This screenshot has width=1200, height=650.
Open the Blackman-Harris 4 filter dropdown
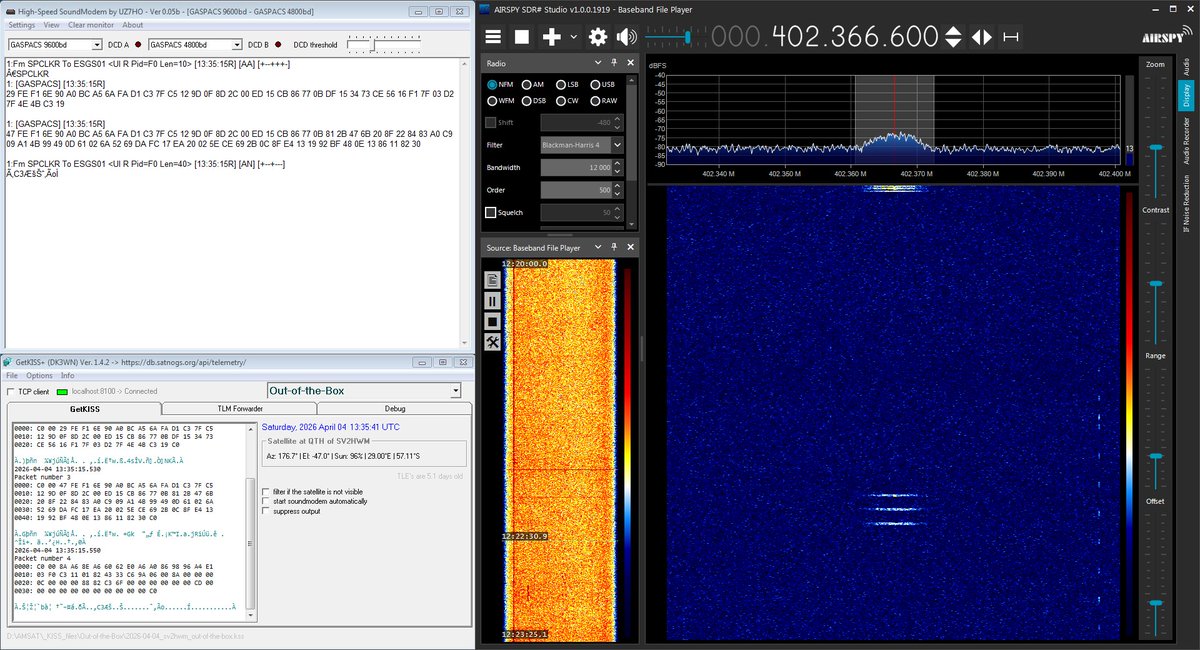pos(617,144)
